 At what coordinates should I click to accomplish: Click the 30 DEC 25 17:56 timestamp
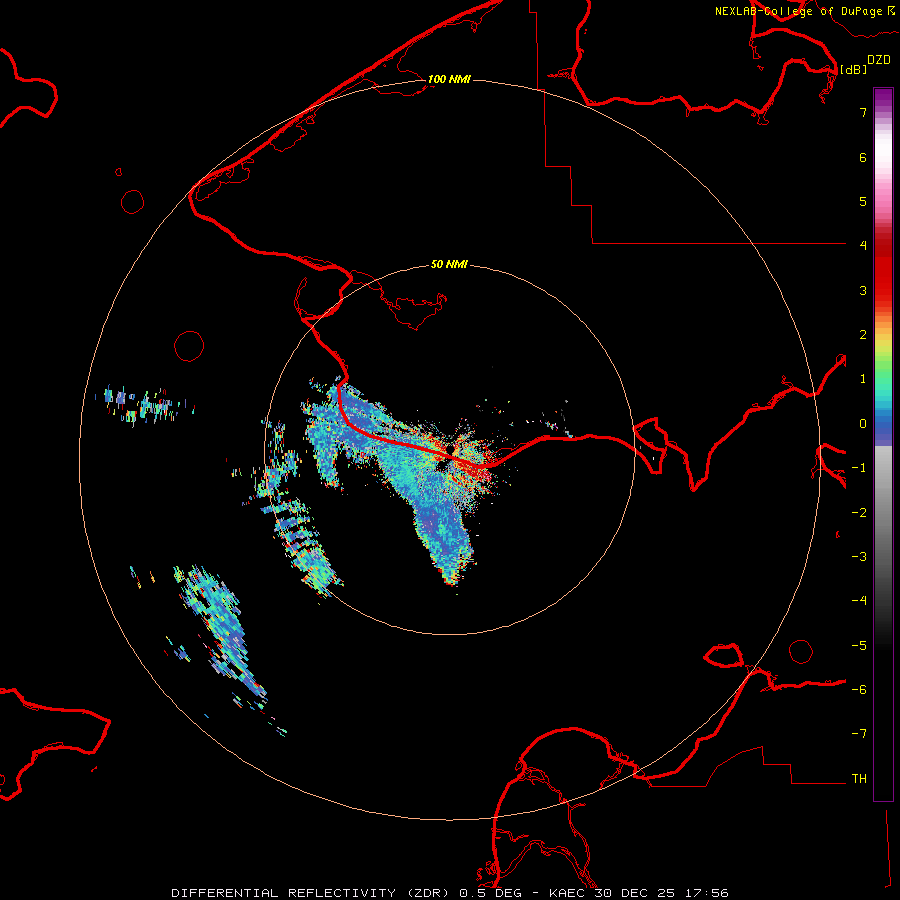661,893
